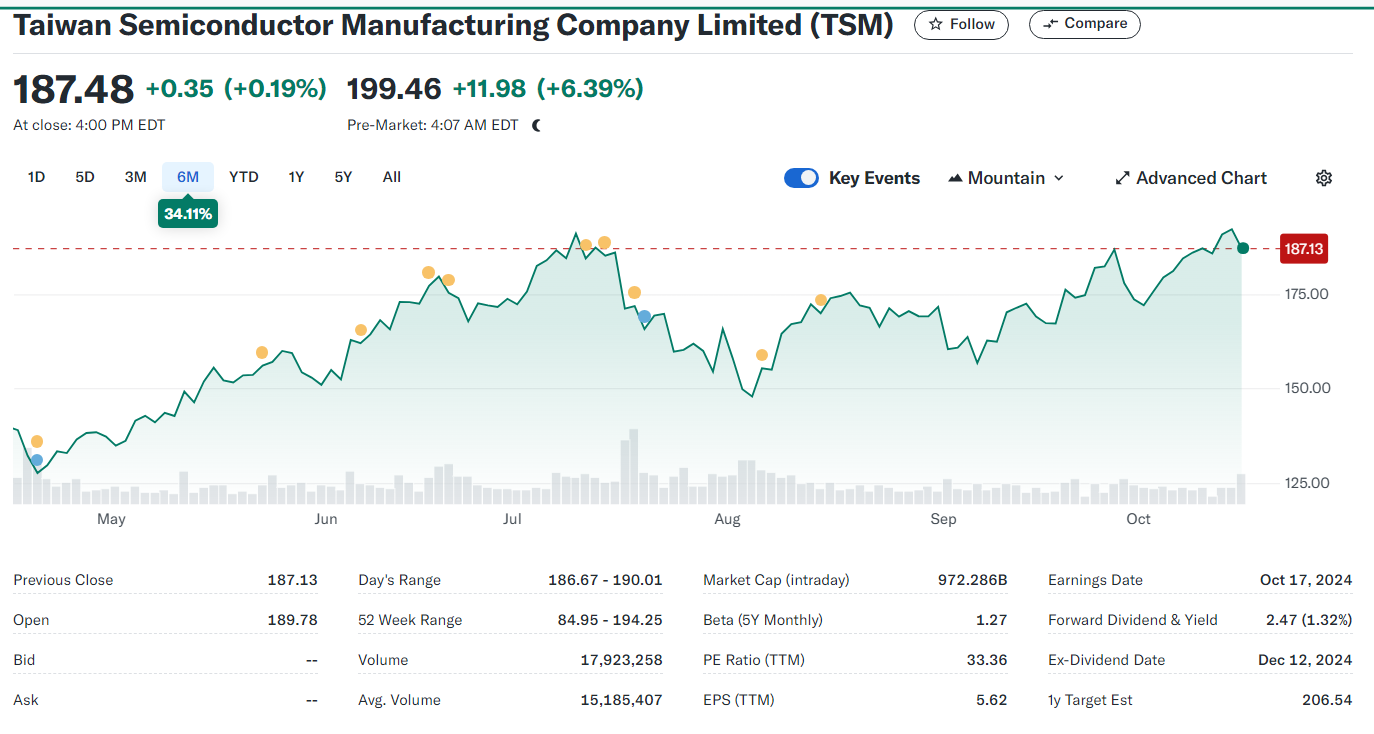Open the Advanced Chart view
1374x734 pixels.
point(1191,178)
